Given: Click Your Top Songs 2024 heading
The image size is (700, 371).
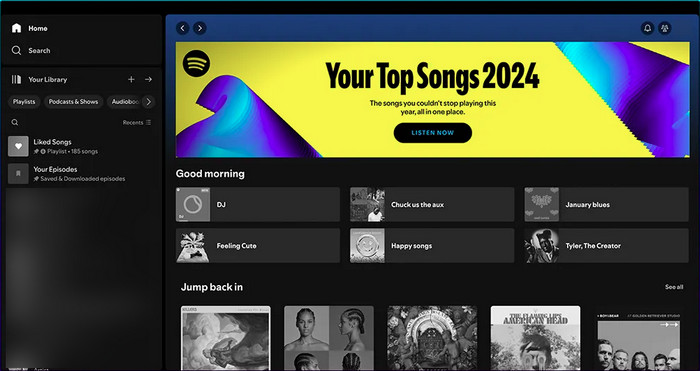Looking at the screenshot, I should [x=432, y=77].
